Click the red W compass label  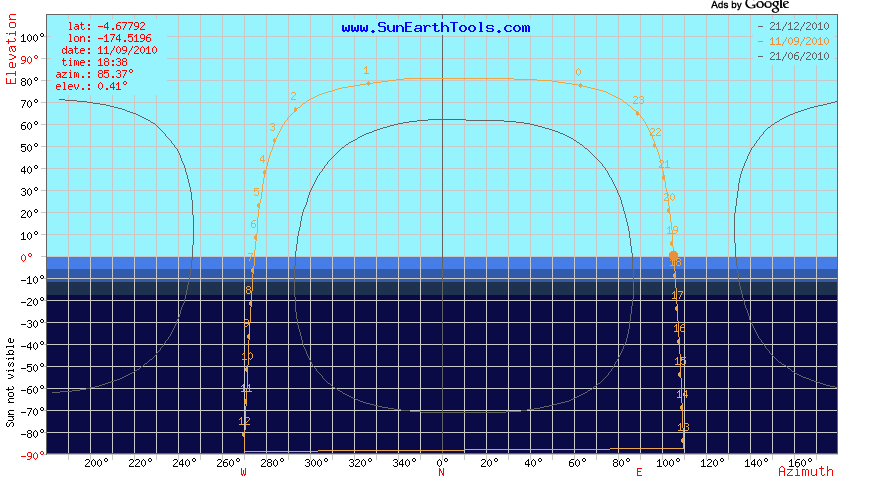coord(243,473)
